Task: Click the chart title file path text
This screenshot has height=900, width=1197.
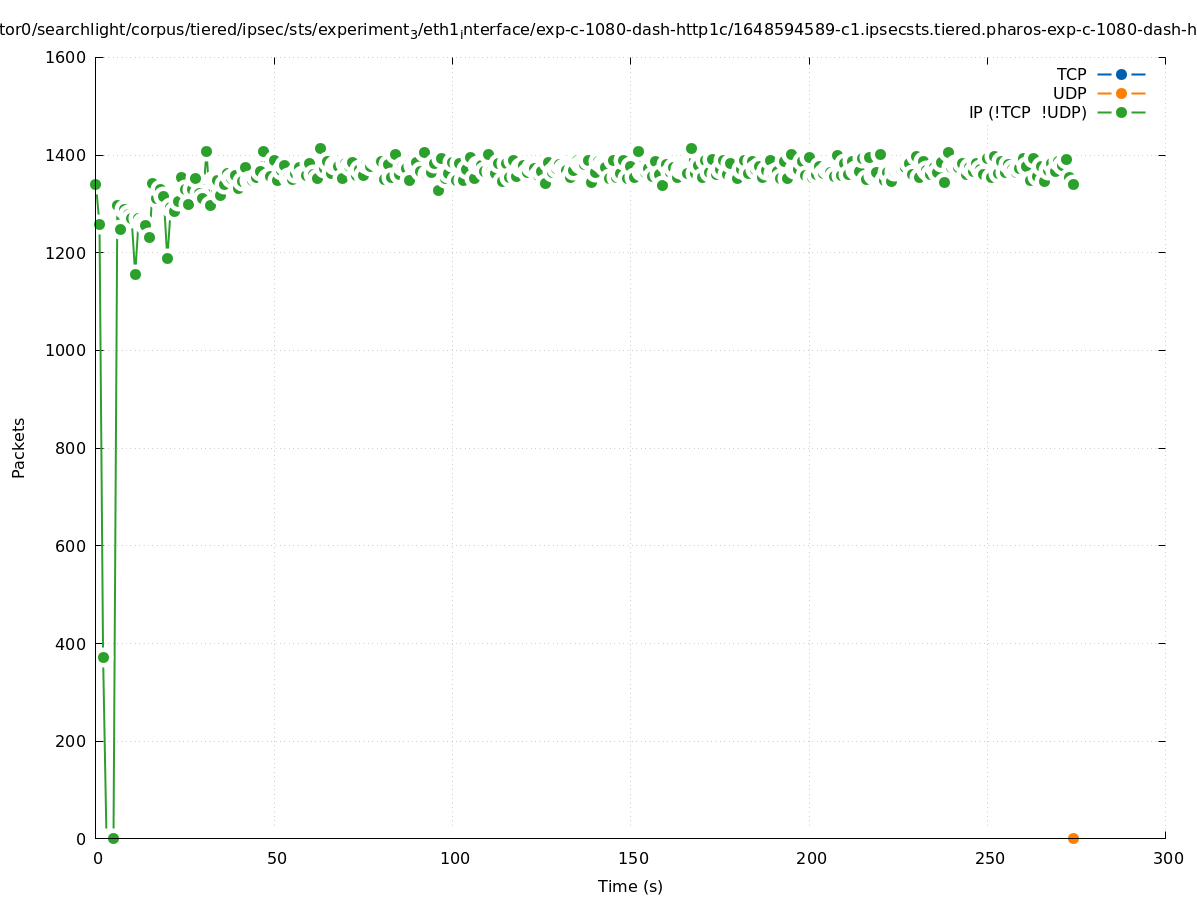Action: pos(598,30)
